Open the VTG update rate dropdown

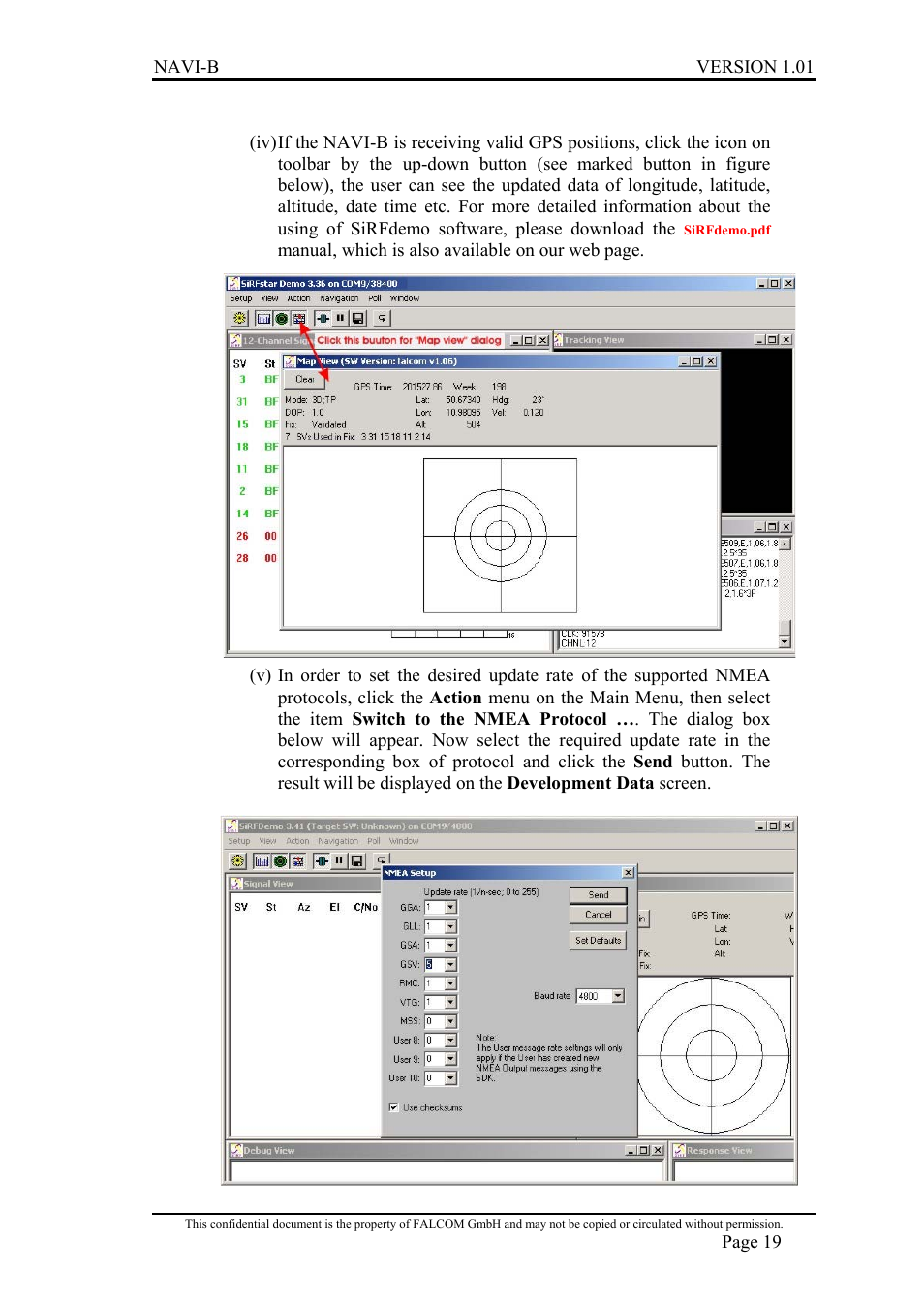450,1002
